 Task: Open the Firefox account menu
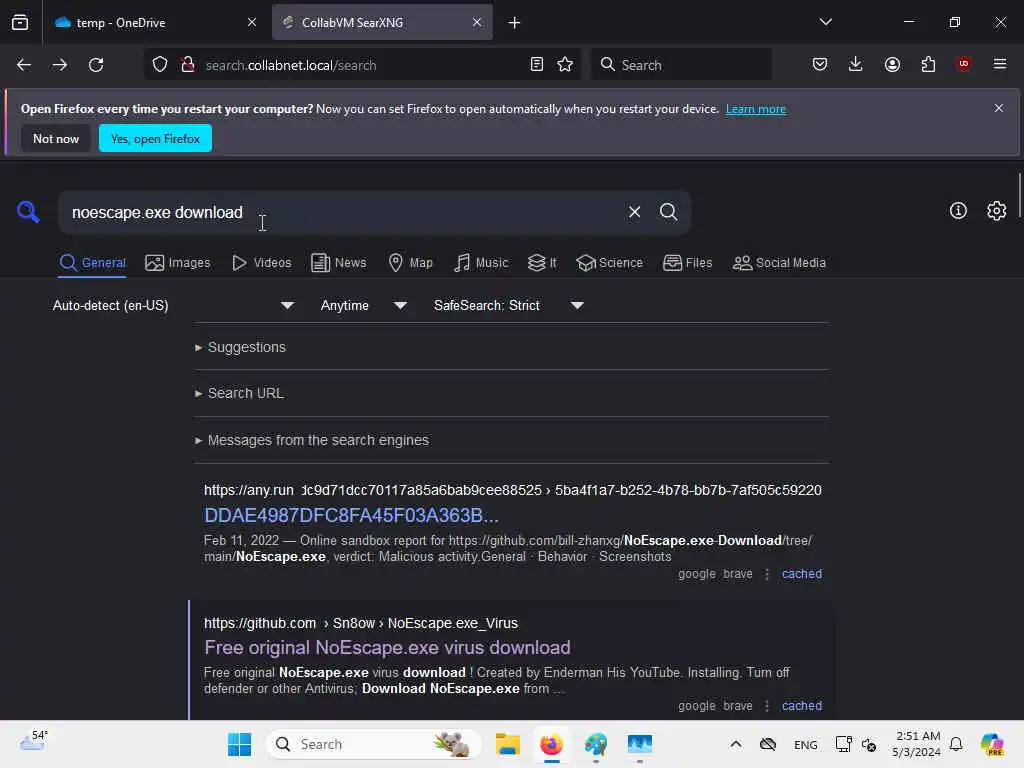892,65
